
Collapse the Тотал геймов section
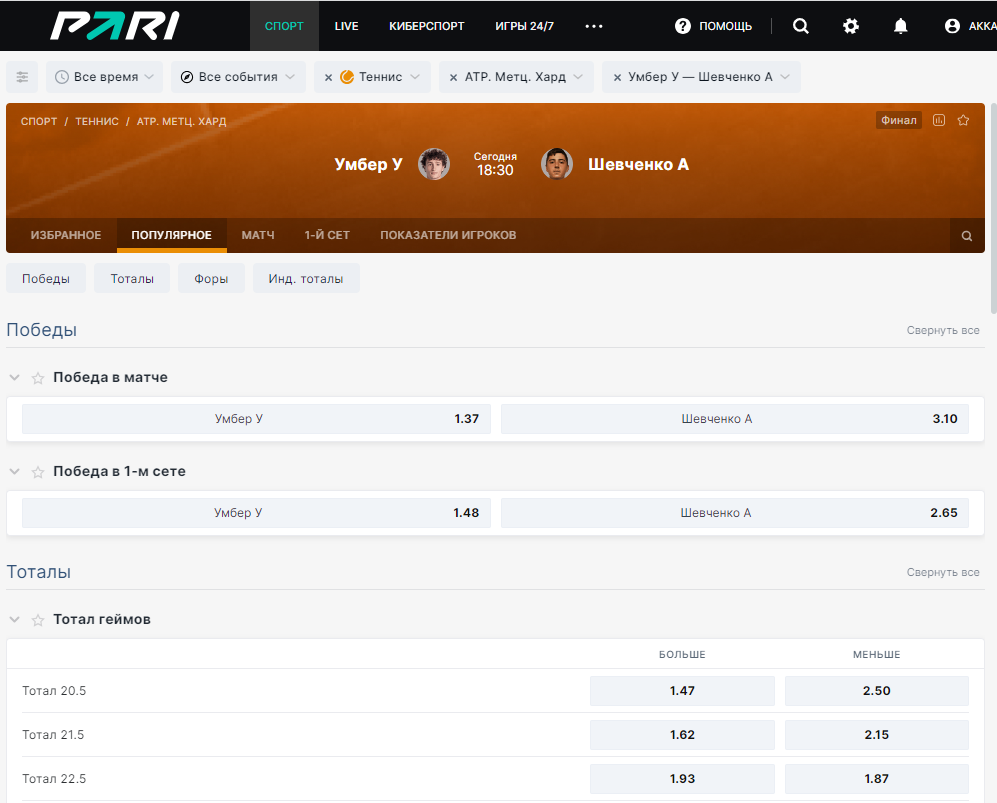pos(15,619)
